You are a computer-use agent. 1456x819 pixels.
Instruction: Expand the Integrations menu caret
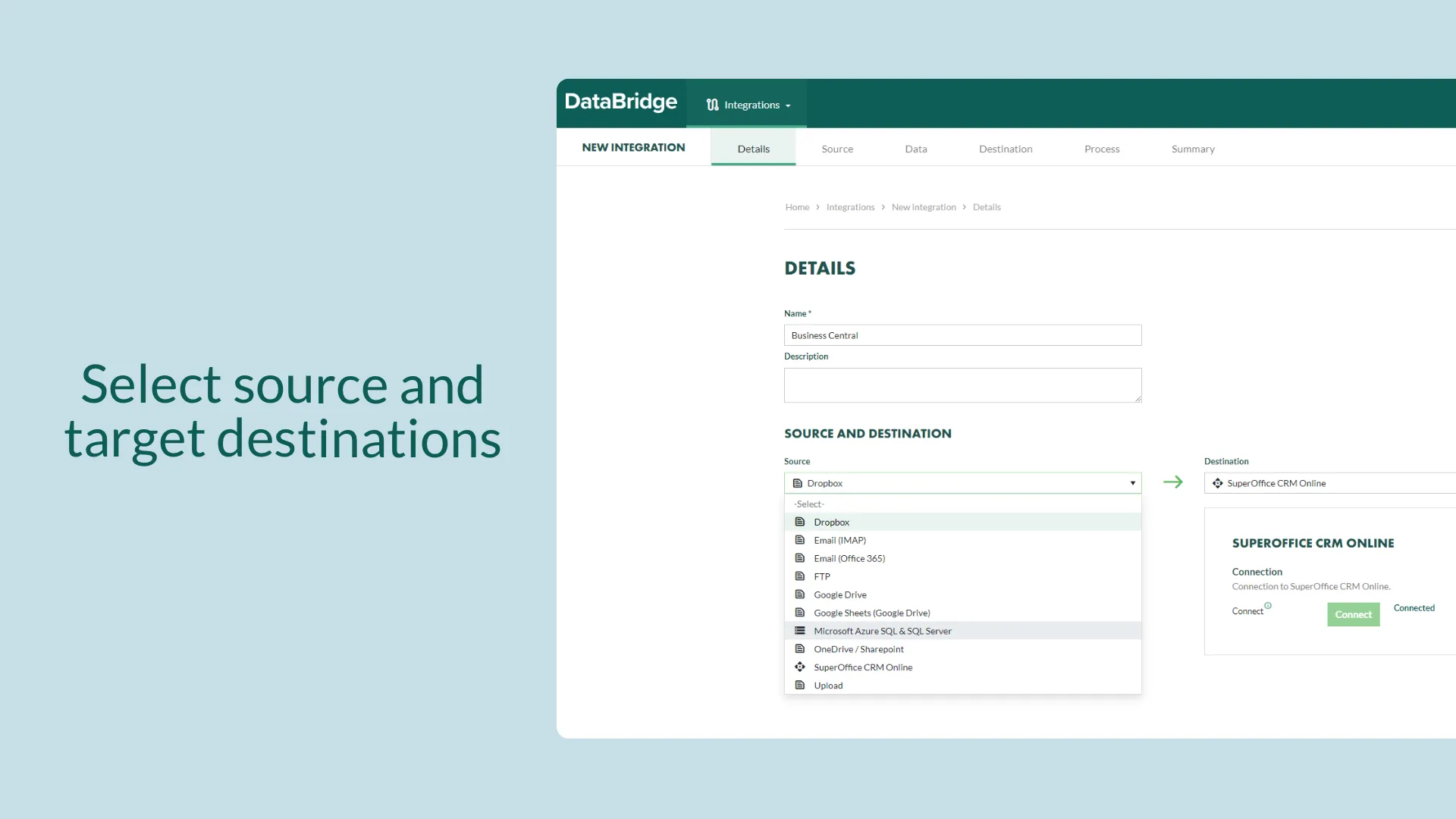(789, 106)
